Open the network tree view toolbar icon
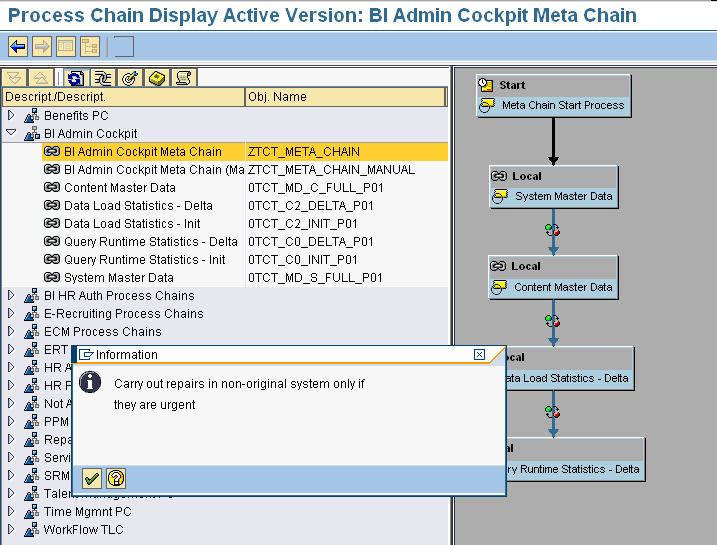717x545 pixels. [x=90, y=47]
